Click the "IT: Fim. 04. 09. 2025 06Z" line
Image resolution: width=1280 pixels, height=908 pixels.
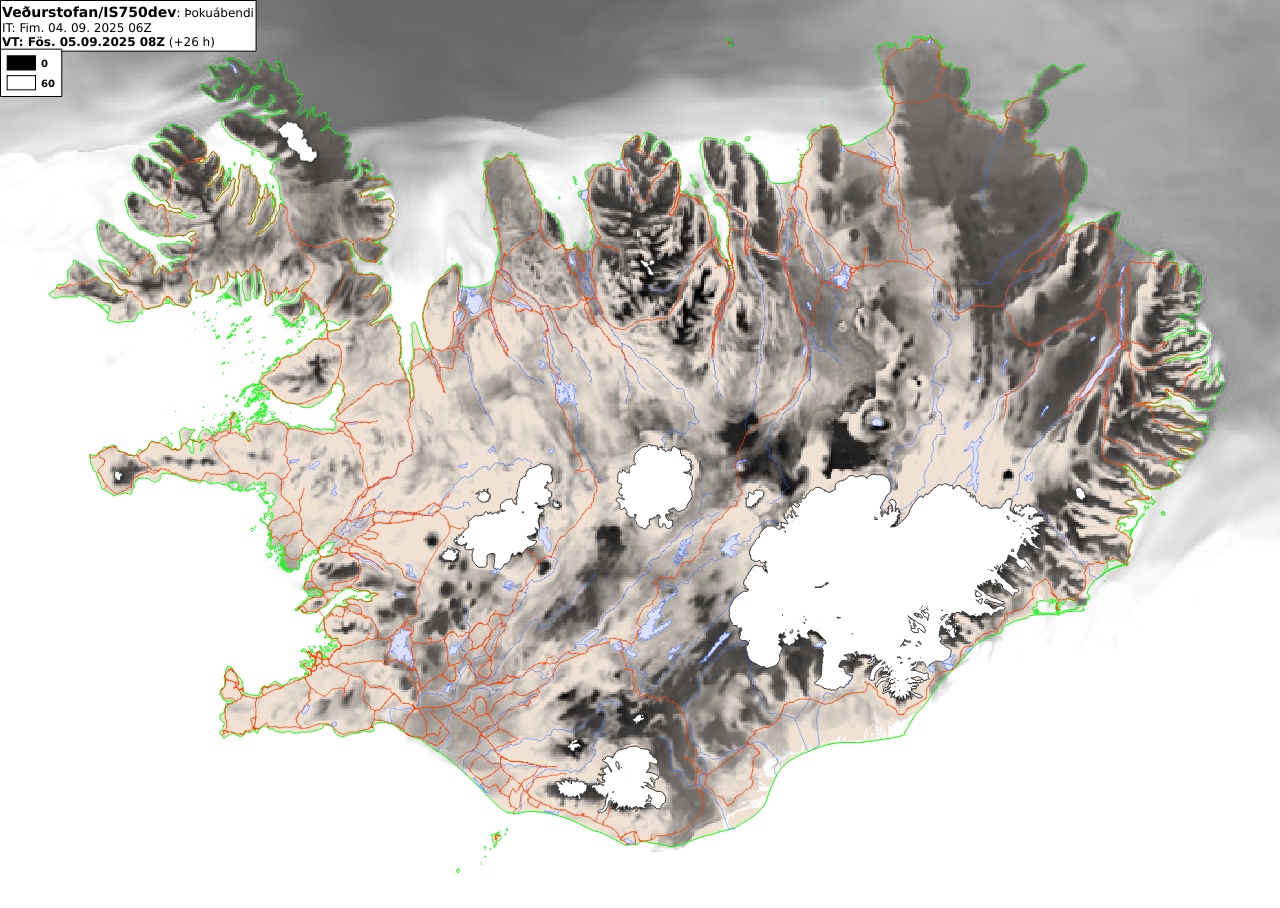[x=77, y=28]
